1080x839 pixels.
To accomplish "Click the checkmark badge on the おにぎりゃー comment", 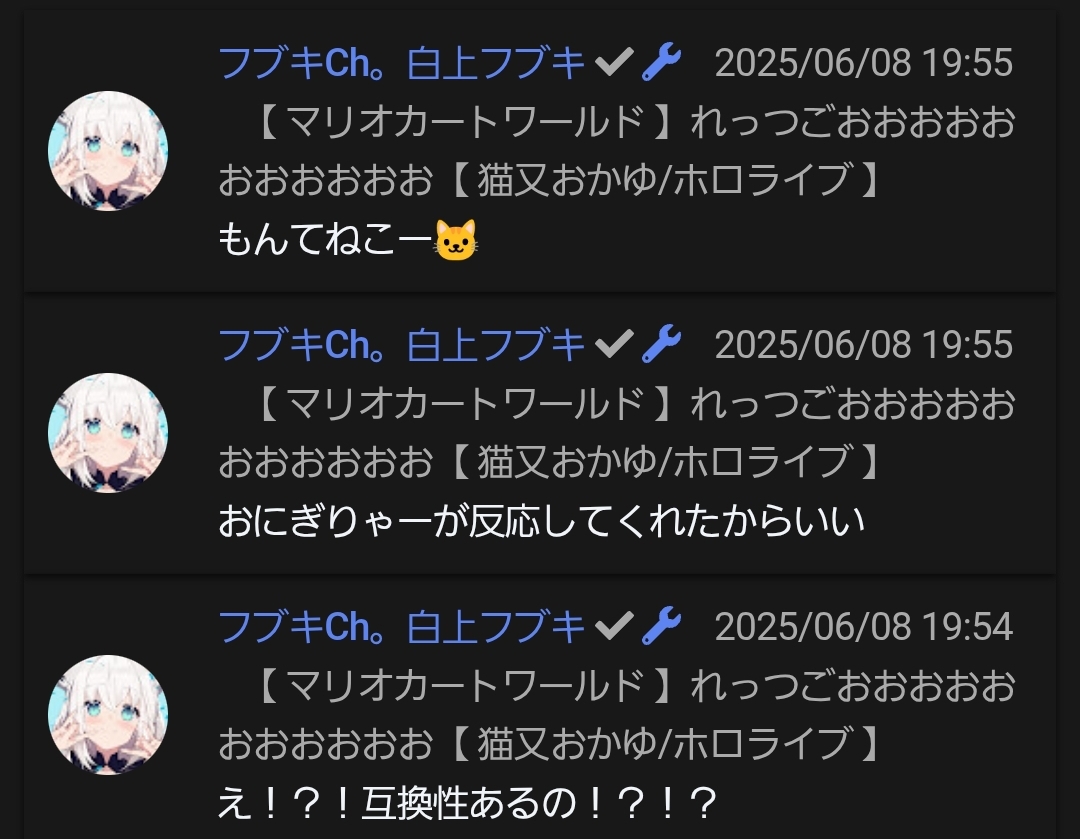I will [614, 344].
